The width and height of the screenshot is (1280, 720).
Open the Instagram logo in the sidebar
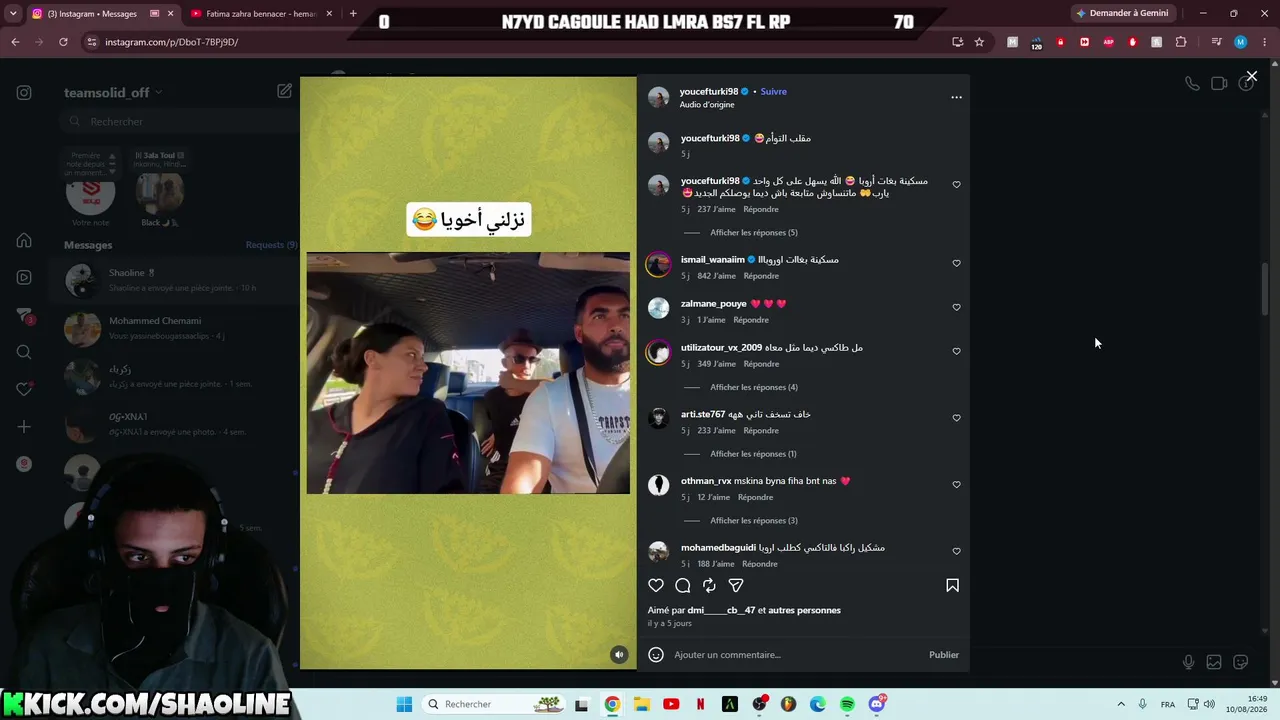coord(24,93)
